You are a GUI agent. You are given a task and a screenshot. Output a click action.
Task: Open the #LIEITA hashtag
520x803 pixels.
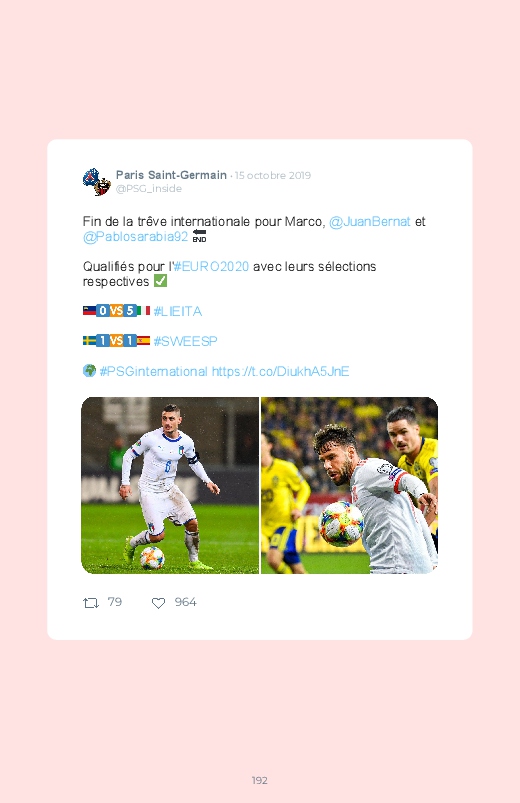[x=177, y=311]
